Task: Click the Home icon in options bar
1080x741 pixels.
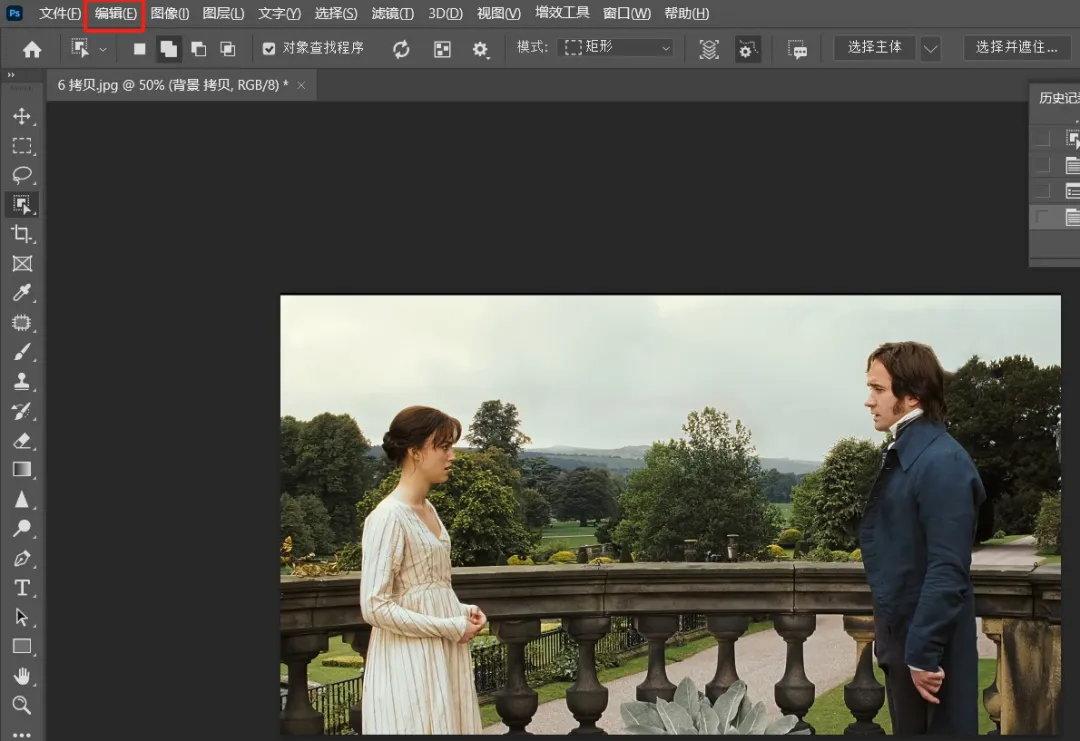Action: [x=32, y=49]
